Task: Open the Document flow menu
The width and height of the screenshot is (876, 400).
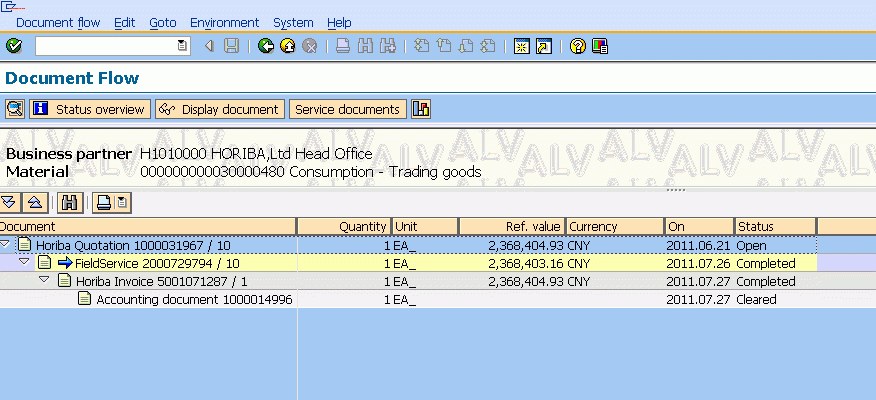Action: pyautogui.click(x=58, y=23)
